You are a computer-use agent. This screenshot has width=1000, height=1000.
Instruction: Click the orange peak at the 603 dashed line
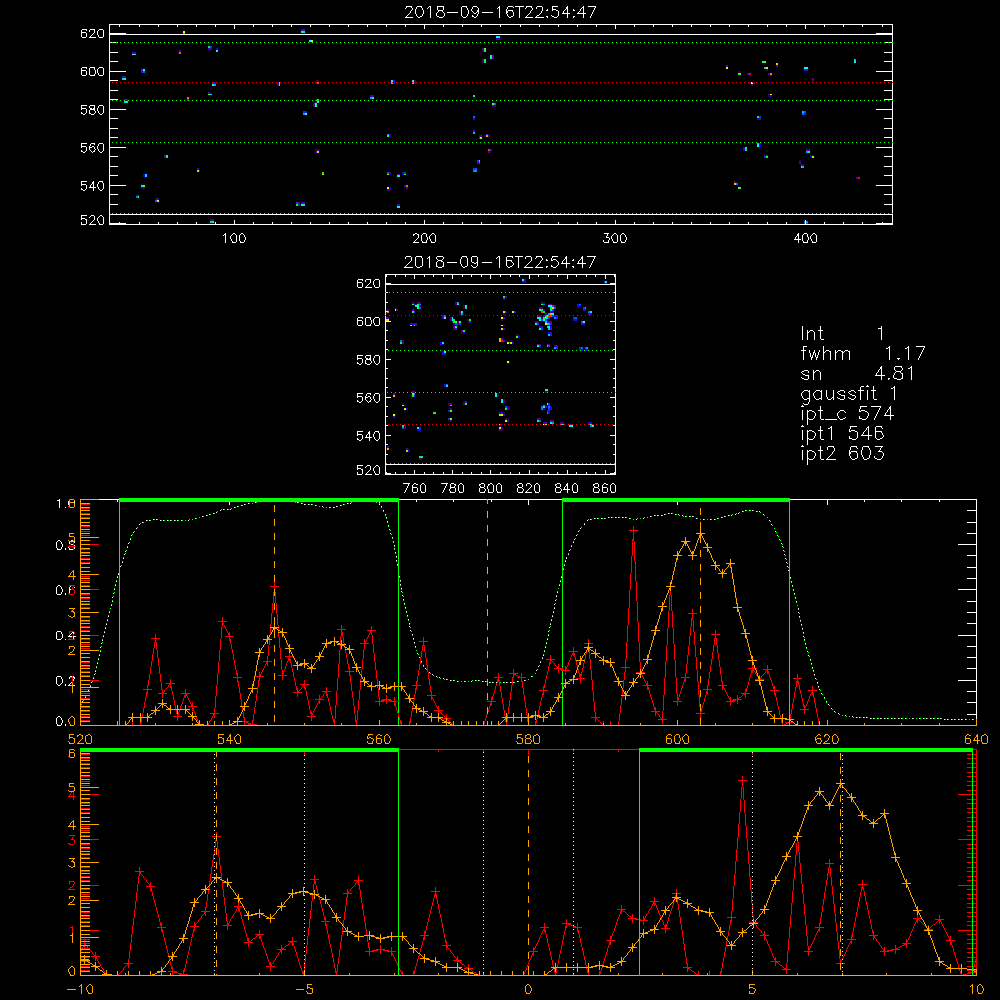(700, 534)
